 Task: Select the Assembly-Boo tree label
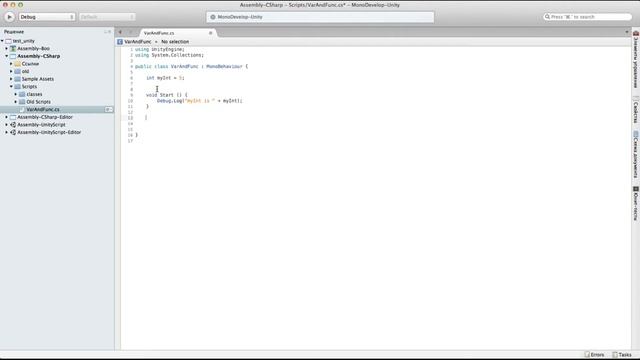33,49
